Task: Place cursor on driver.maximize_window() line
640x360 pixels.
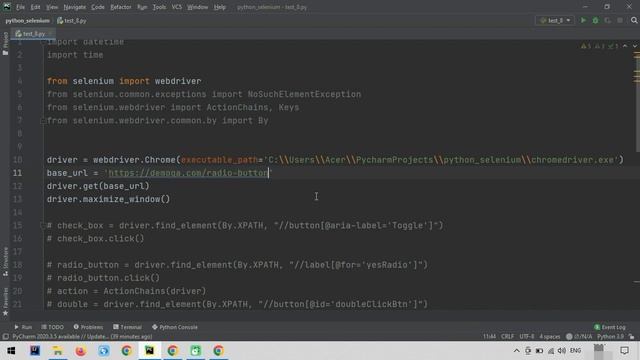Action: click(x=108, y=199)
